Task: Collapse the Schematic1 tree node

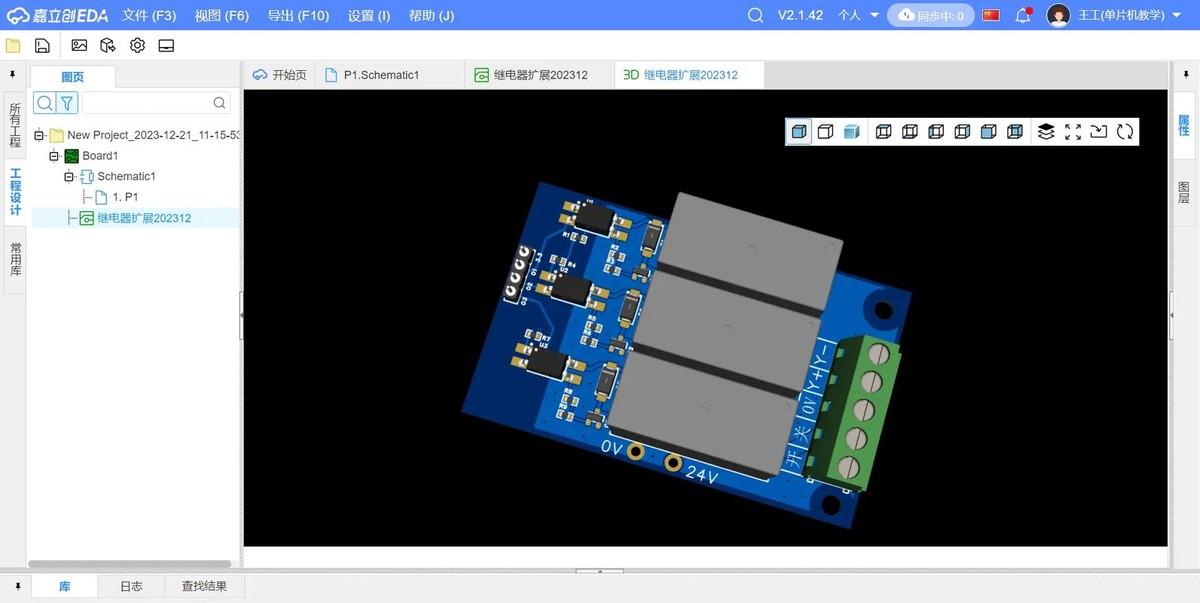Action: [69, 177]
